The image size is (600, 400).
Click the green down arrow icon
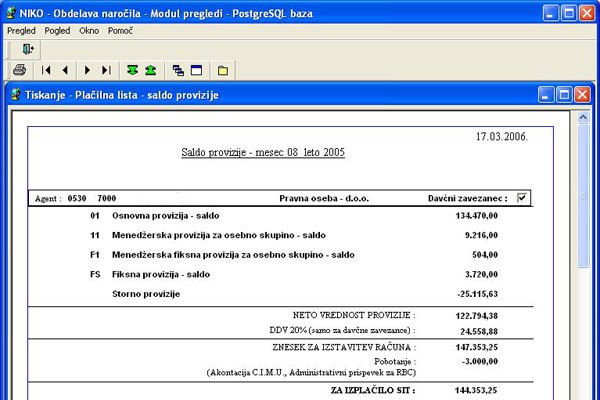(132, 71)
